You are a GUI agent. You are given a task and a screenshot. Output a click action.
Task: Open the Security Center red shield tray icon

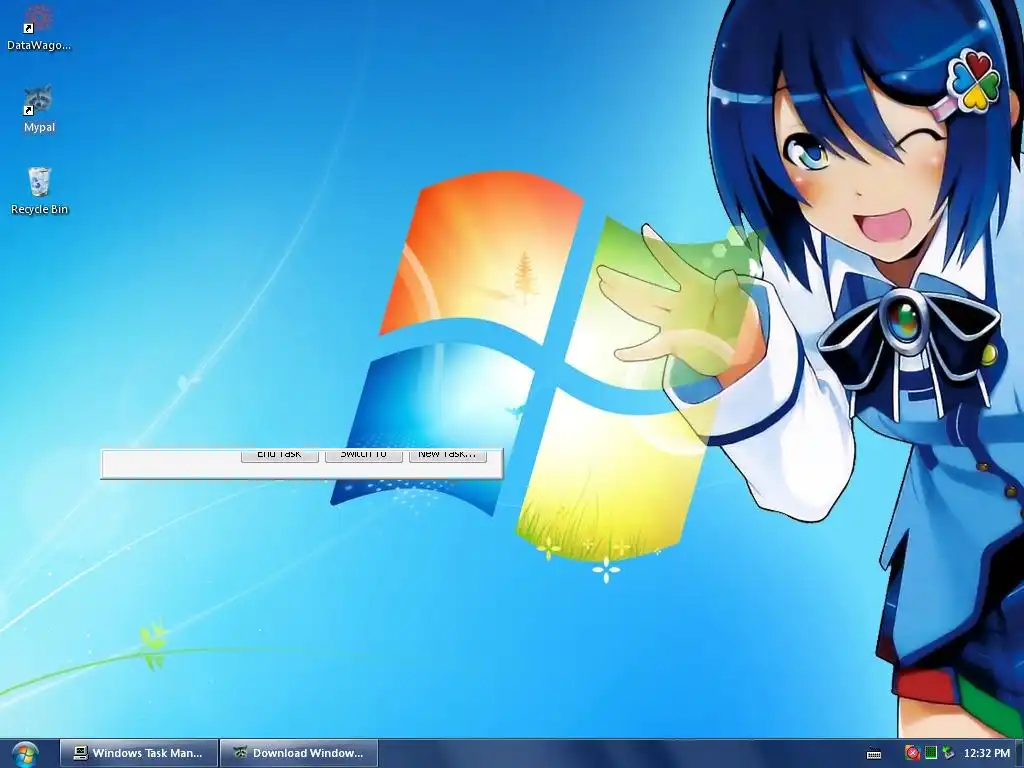[912, 753]
